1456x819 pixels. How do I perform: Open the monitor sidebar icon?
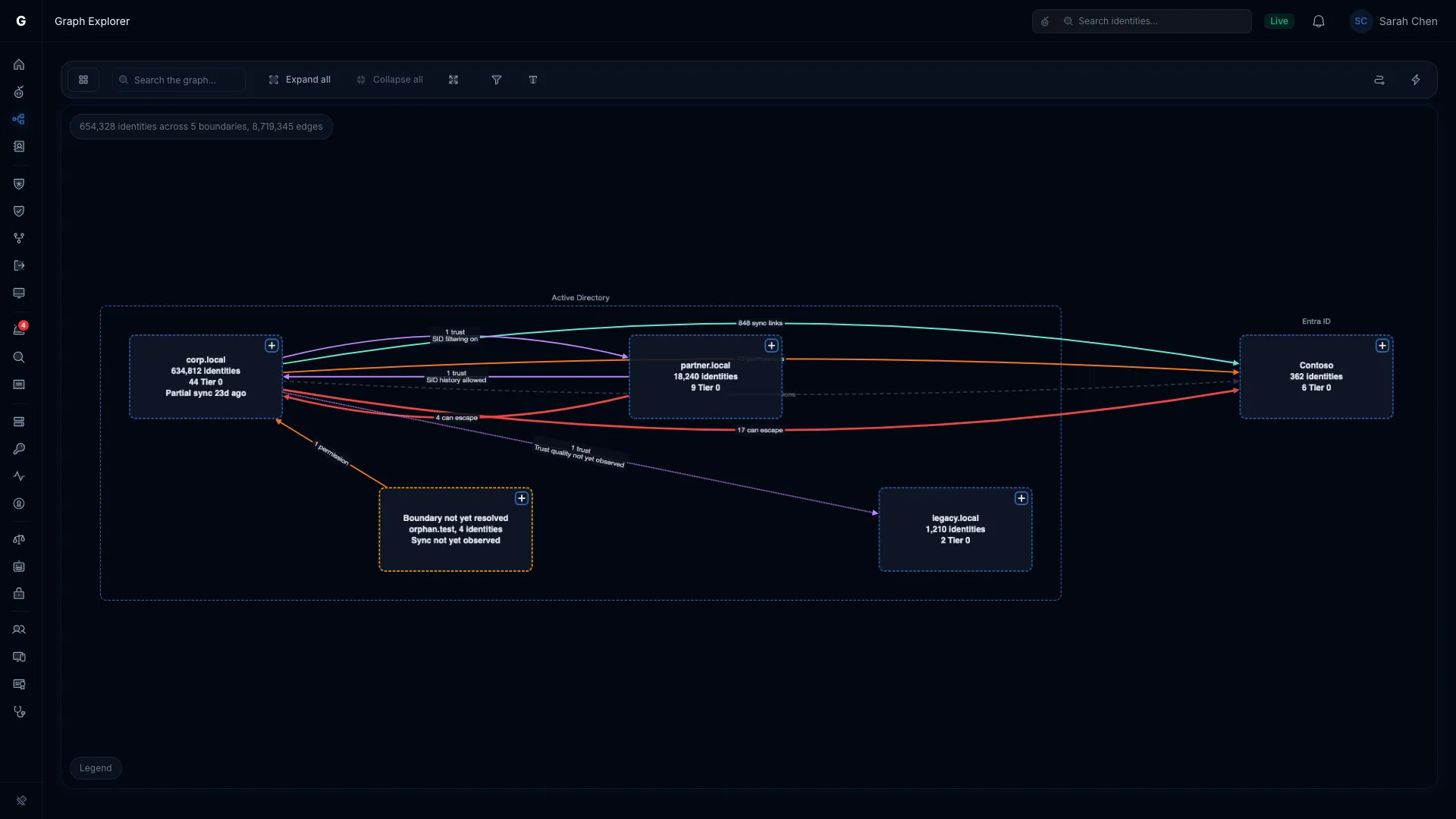[x=19, y=293]
